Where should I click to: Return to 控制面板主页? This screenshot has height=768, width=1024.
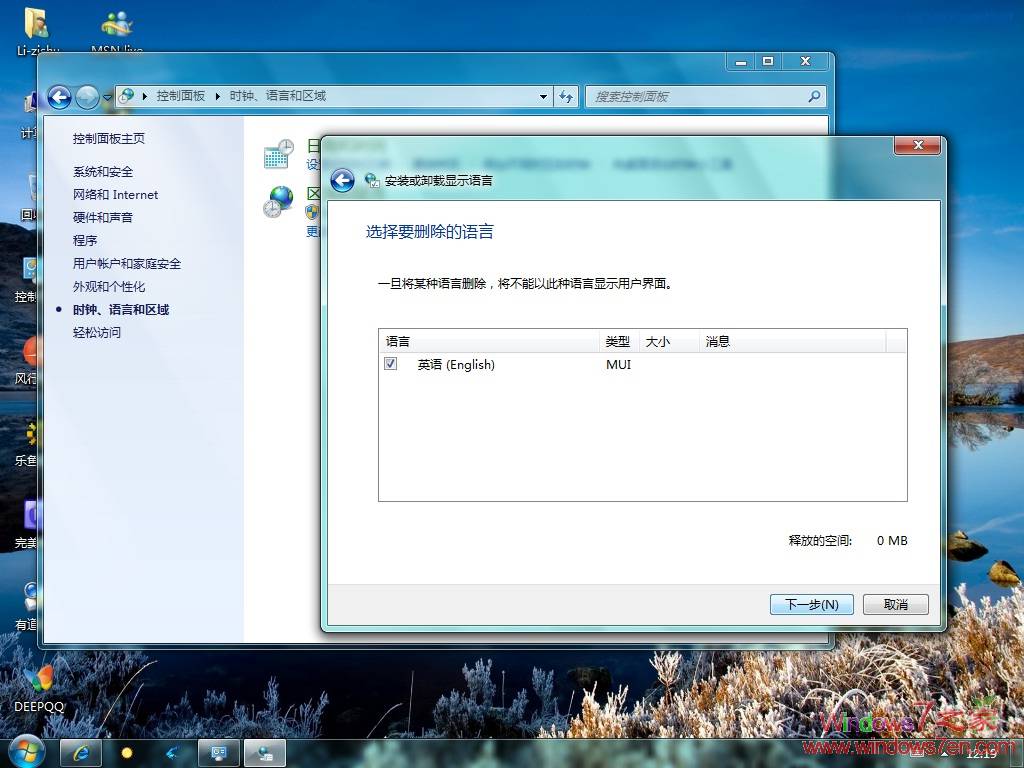(110, 138)
